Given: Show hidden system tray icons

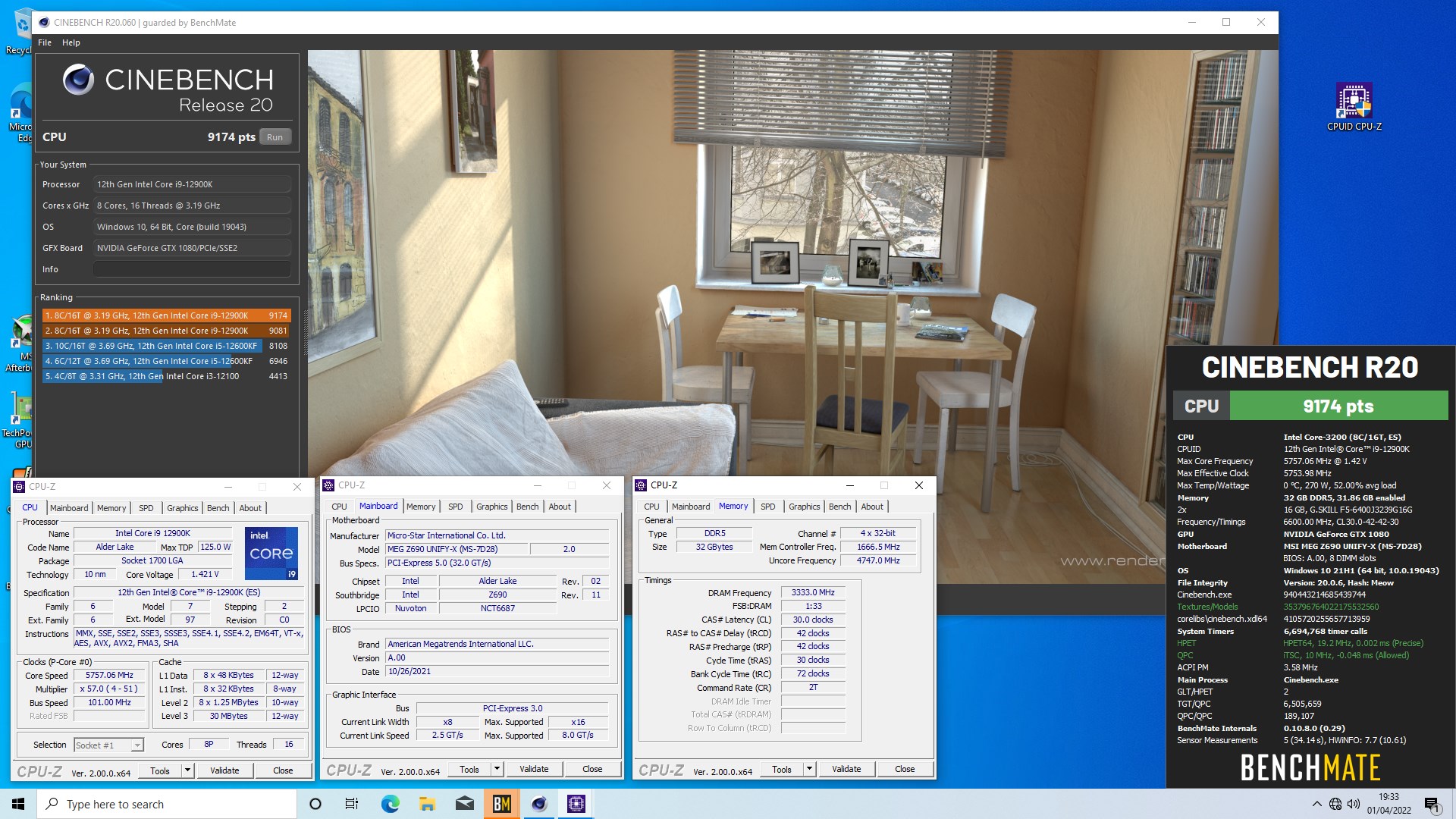Looking at the screenshot, I should coord(1316,804).
